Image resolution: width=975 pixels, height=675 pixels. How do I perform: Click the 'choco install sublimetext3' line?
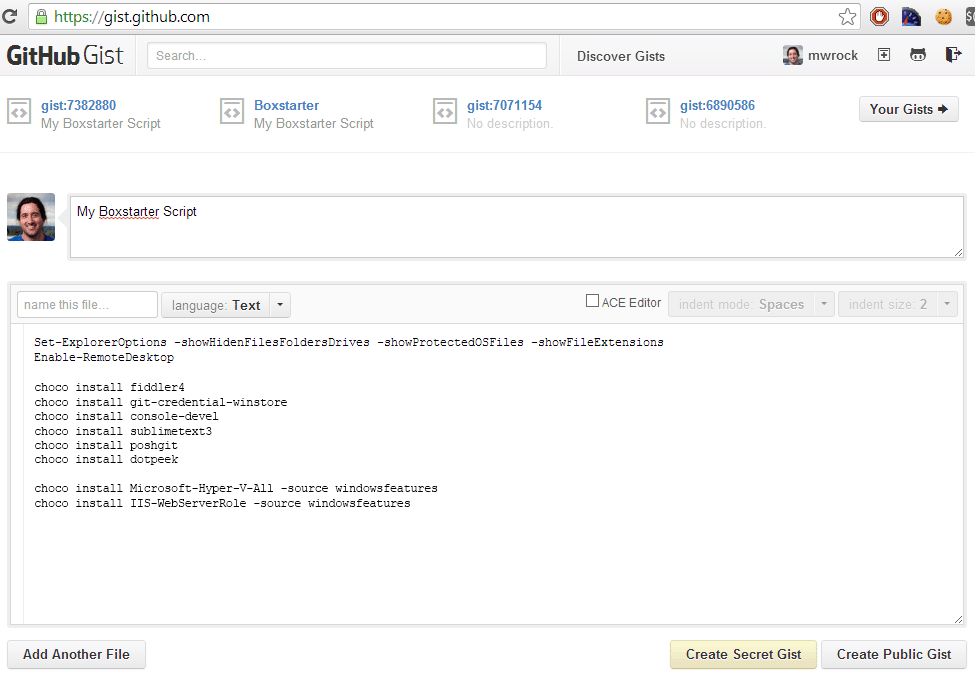123,431
